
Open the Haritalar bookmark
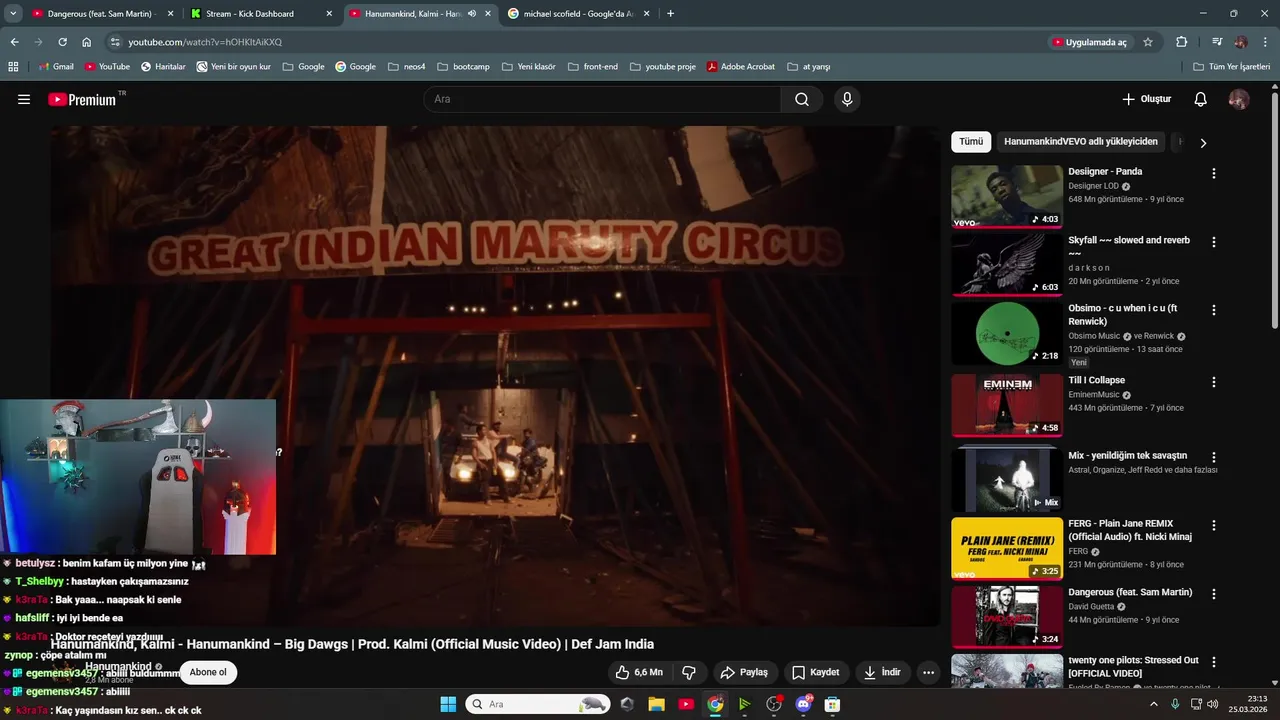[x=163, y=67]
